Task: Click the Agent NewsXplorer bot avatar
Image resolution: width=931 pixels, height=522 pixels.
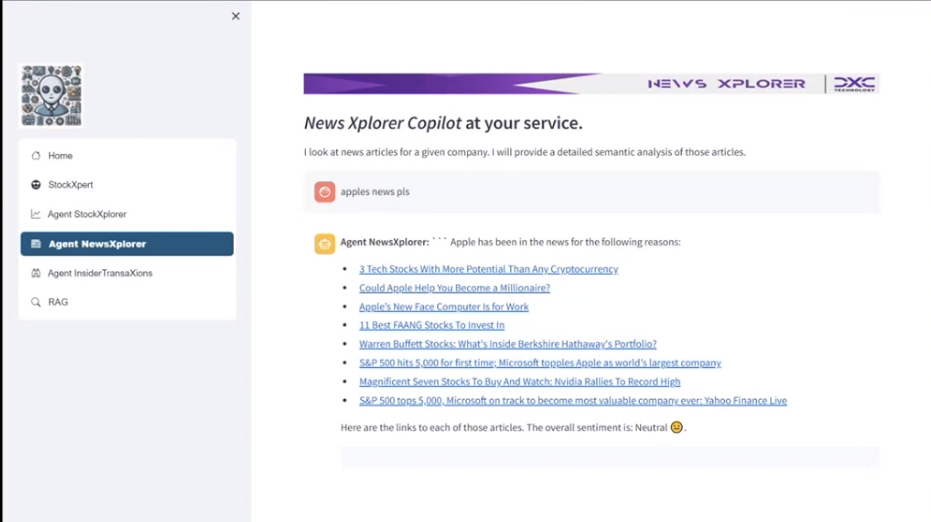Action: (325, 243)
